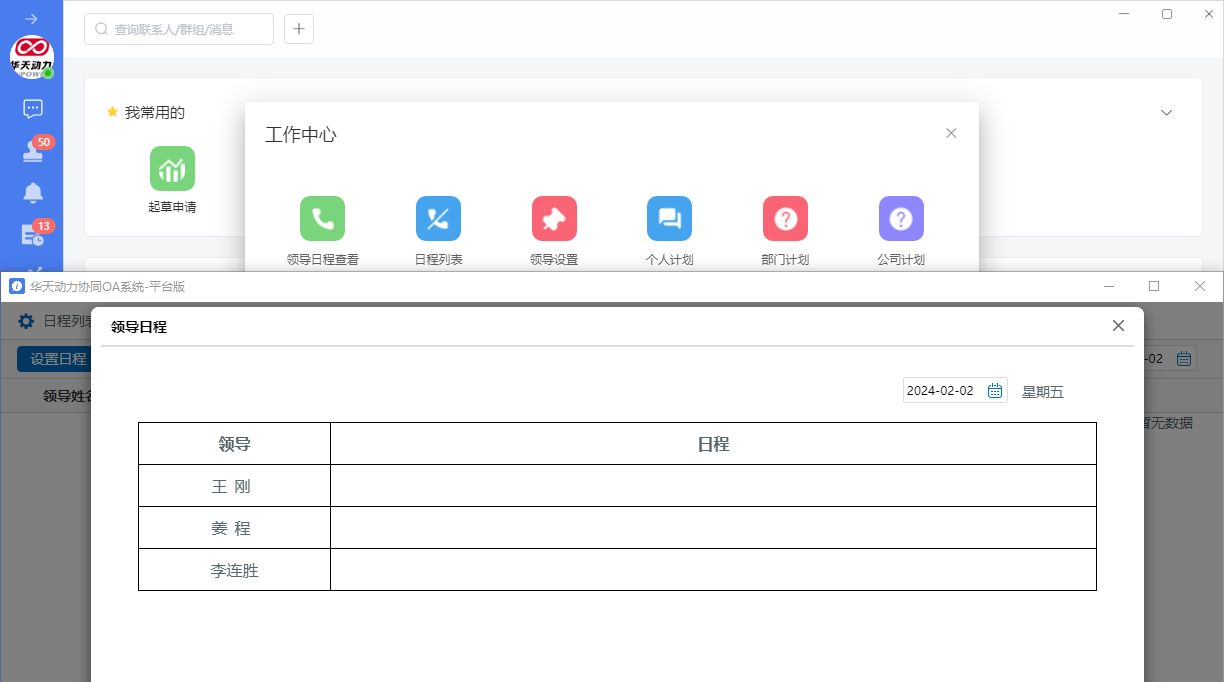This screenshot has width=1224, height=682.
Task: Expand the sidebar using the arrow
Action: point(31,19)
